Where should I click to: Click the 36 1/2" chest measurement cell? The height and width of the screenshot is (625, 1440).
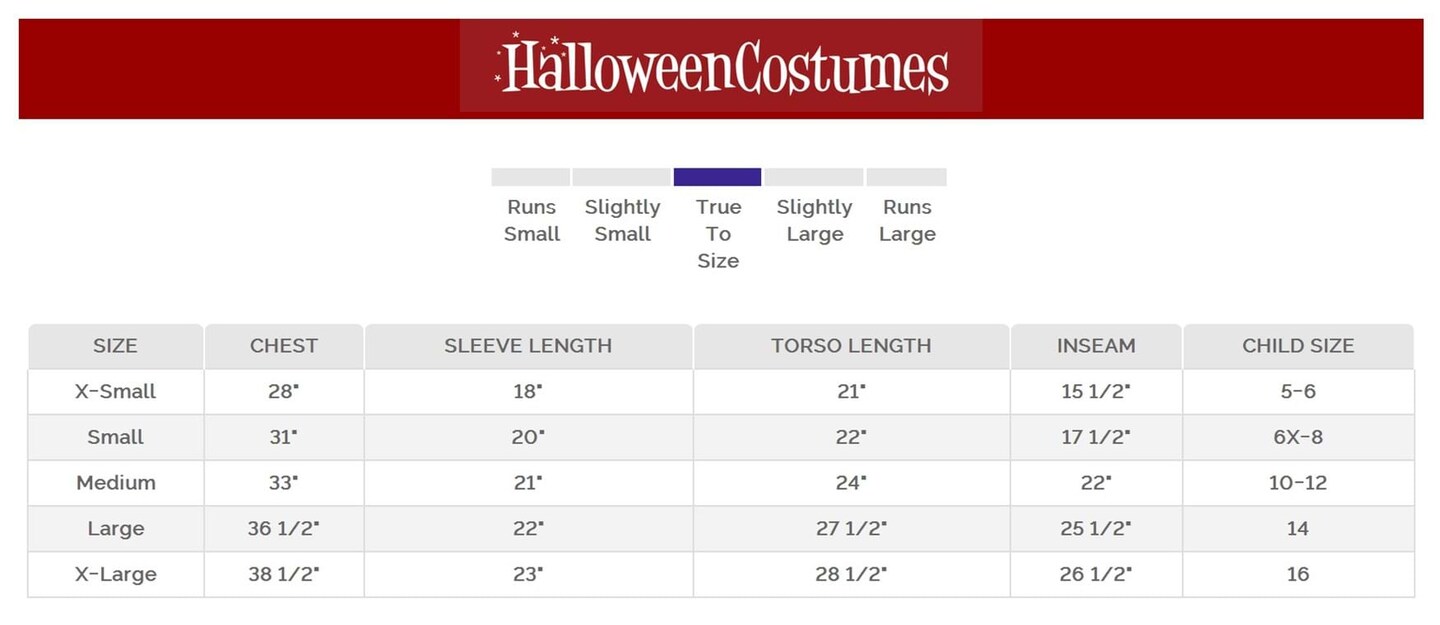point(284,529)
